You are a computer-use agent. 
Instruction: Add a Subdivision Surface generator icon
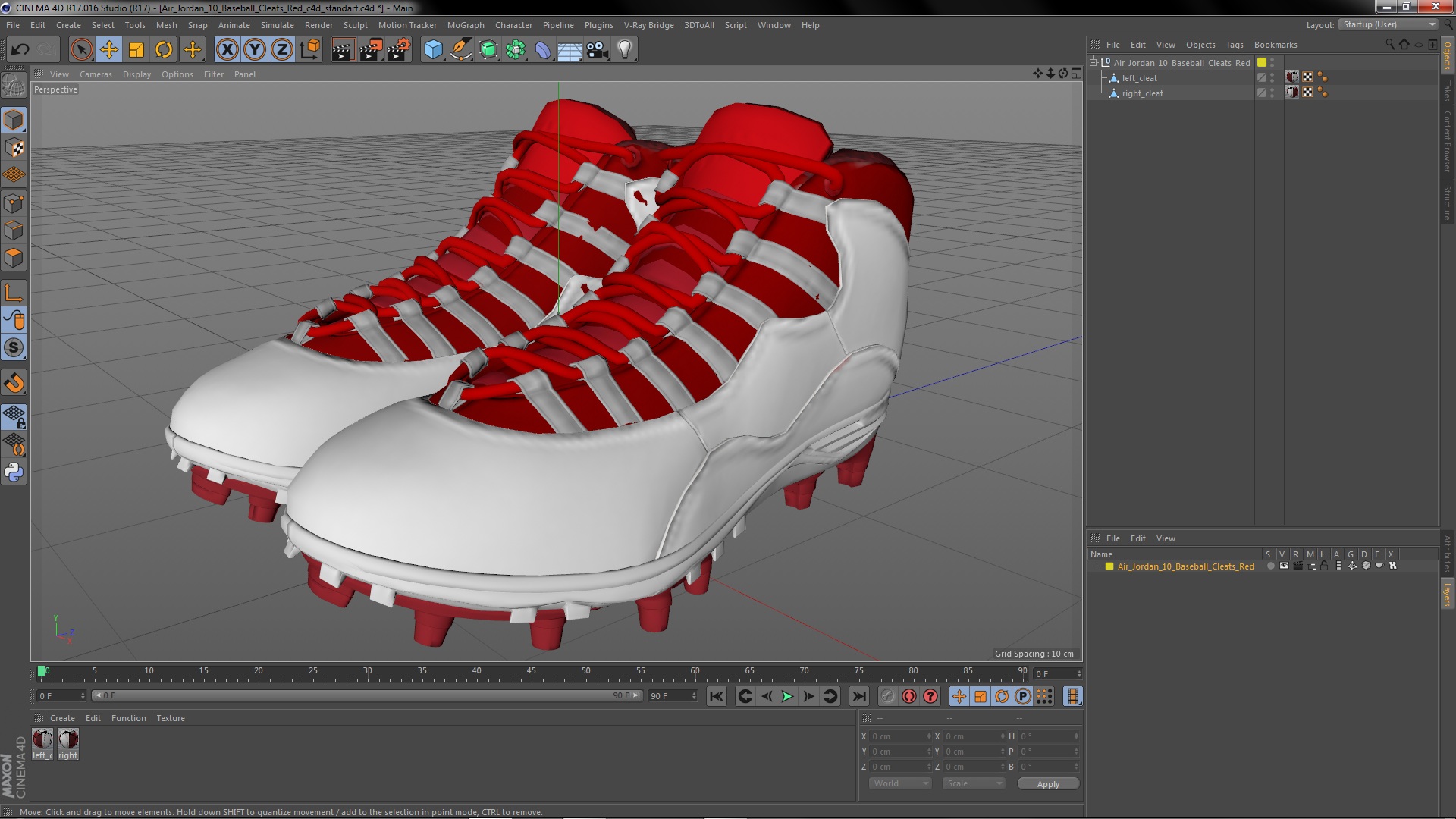point(488,50)
